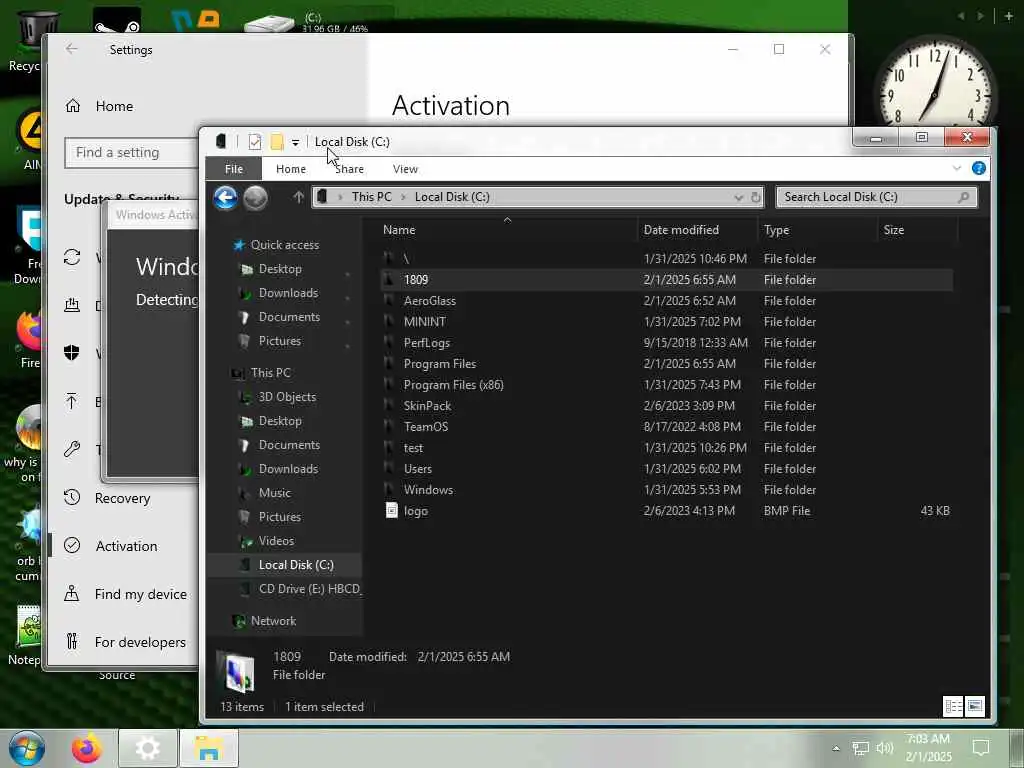Open the volume speaker tray icon
Screen dimensions: 1024x768
tap(885, 748)
